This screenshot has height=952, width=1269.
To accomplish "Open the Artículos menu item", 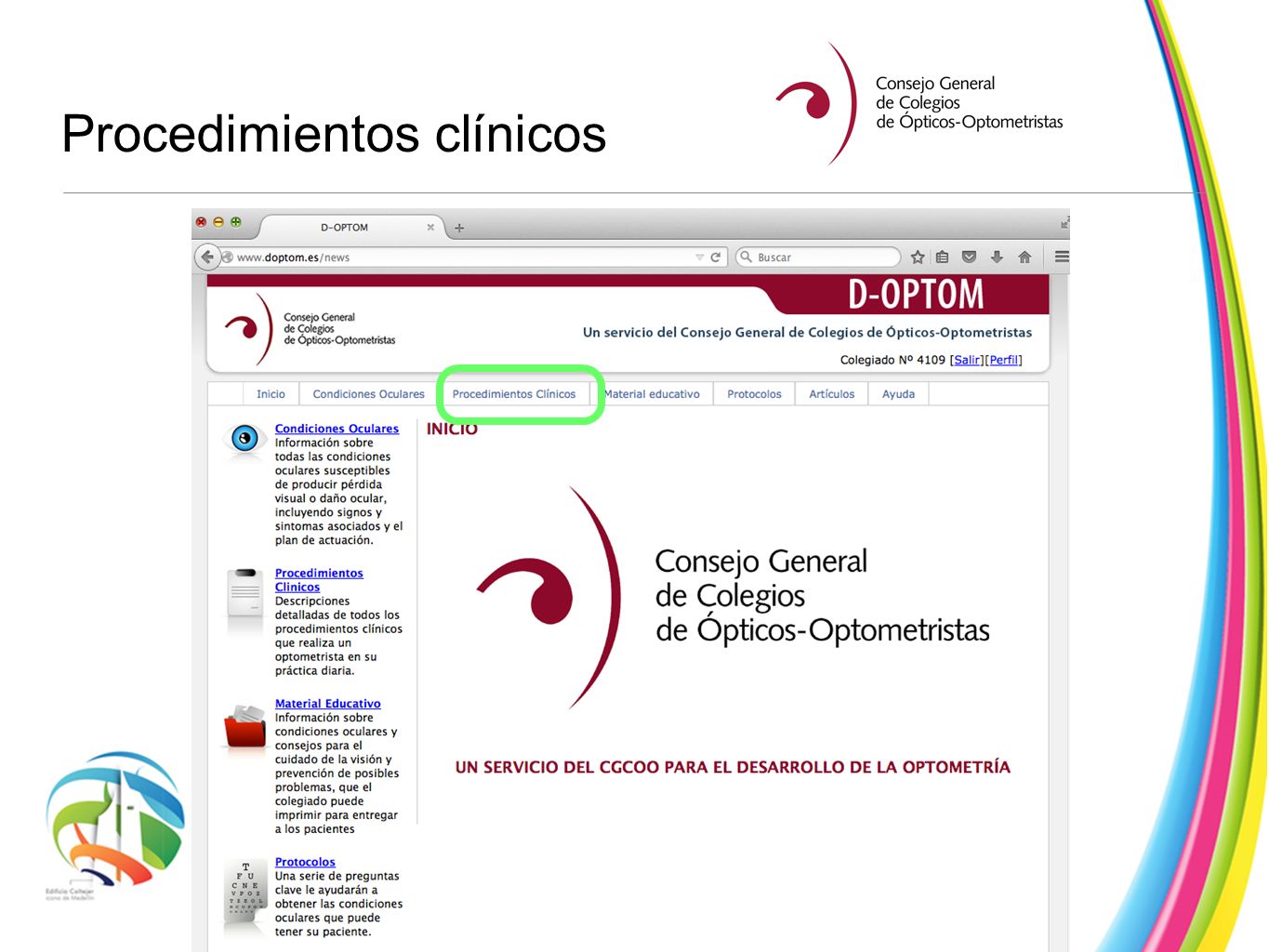I will [x=831, y=394].
